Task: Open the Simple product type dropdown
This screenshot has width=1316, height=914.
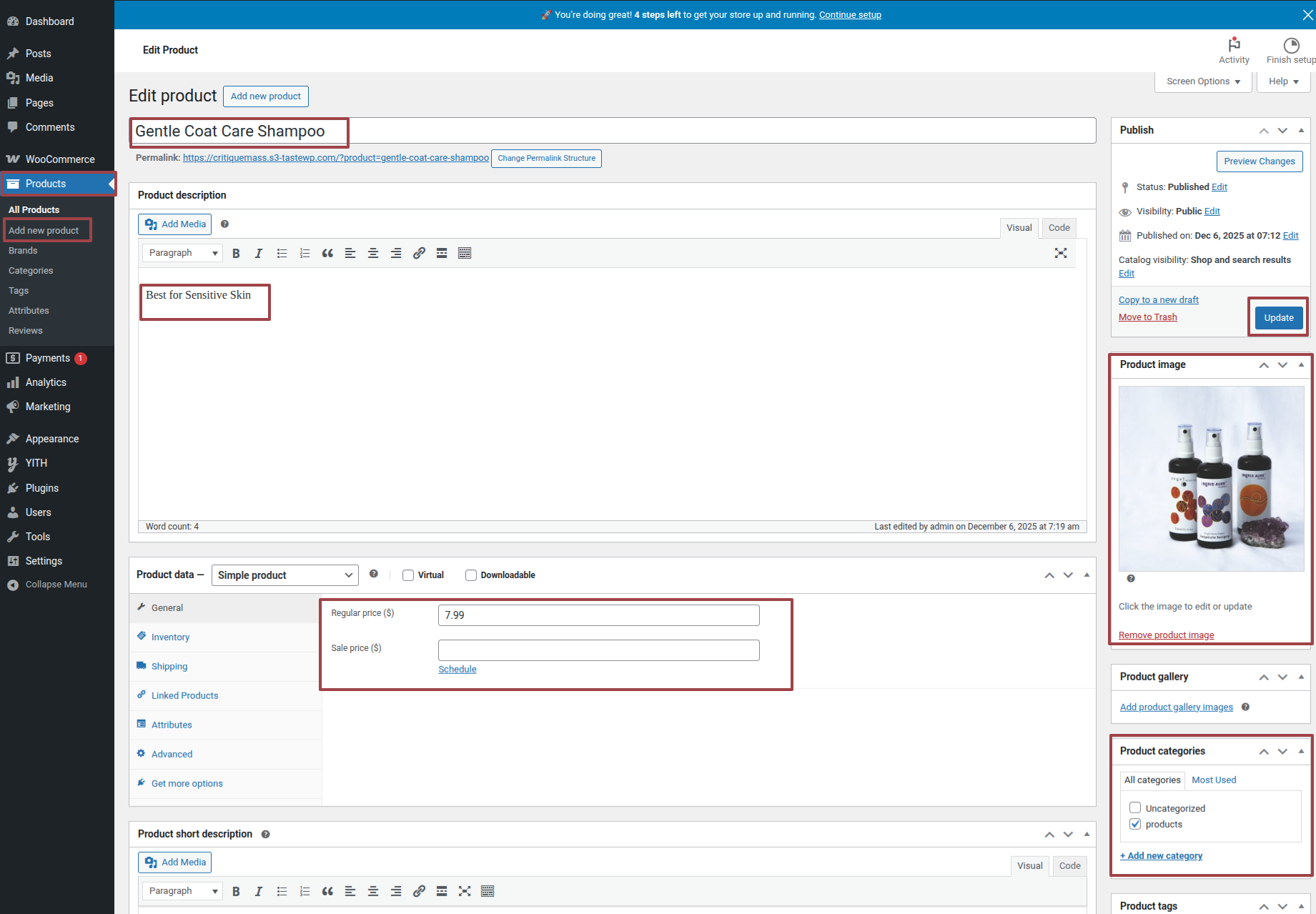Action: [285, 575]
